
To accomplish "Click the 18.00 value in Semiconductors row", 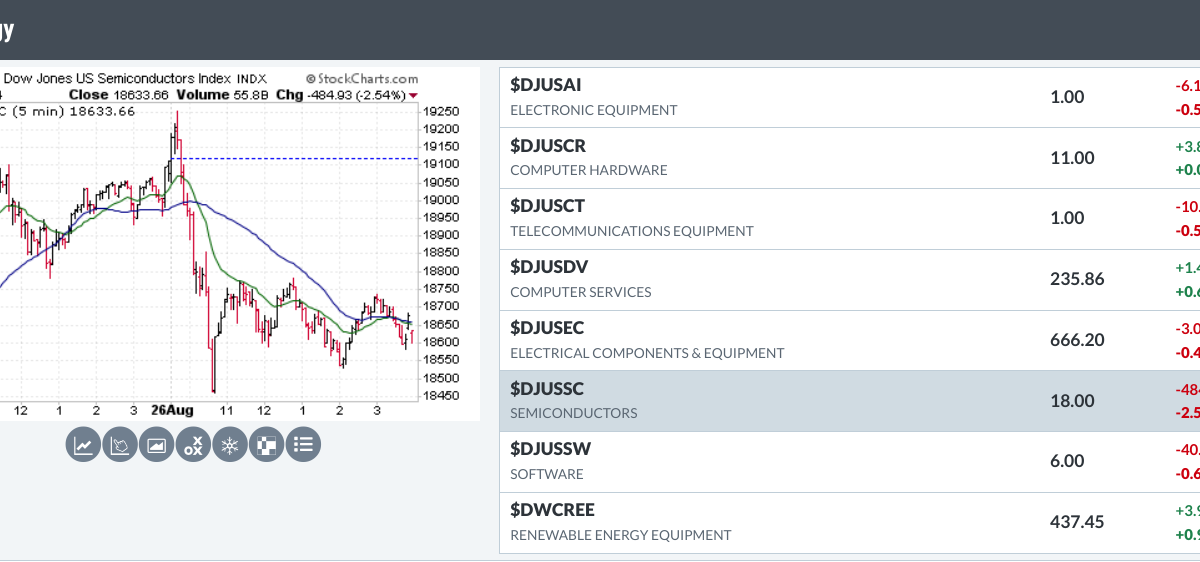I will coord(1072,401).
